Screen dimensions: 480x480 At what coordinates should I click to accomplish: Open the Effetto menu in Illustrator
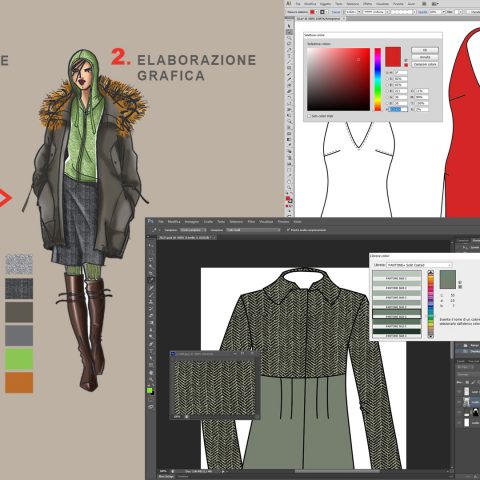pyautogui.click(x=367, y=4)
